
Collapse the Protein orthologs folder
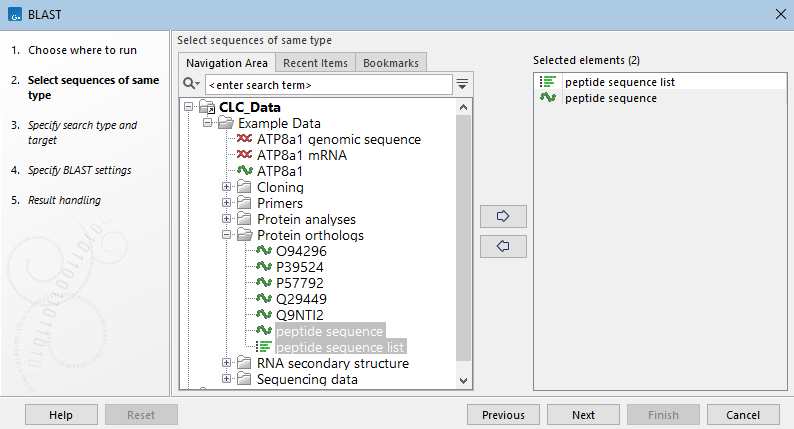[x=227, y=235]
